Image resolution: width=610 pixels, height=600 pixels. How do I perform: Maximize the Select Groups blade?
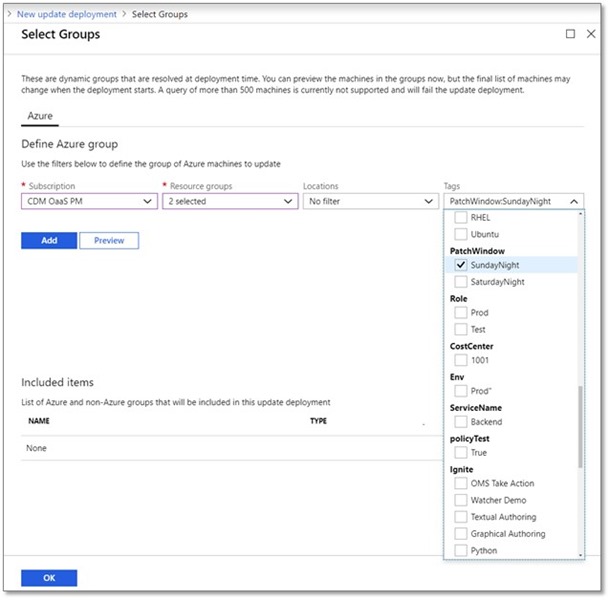pos(570,34)
